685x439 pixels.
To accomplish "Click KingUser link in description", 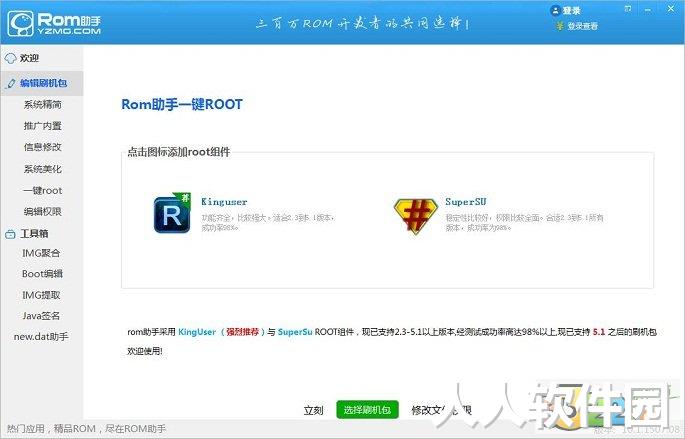I will pos(197,332).
